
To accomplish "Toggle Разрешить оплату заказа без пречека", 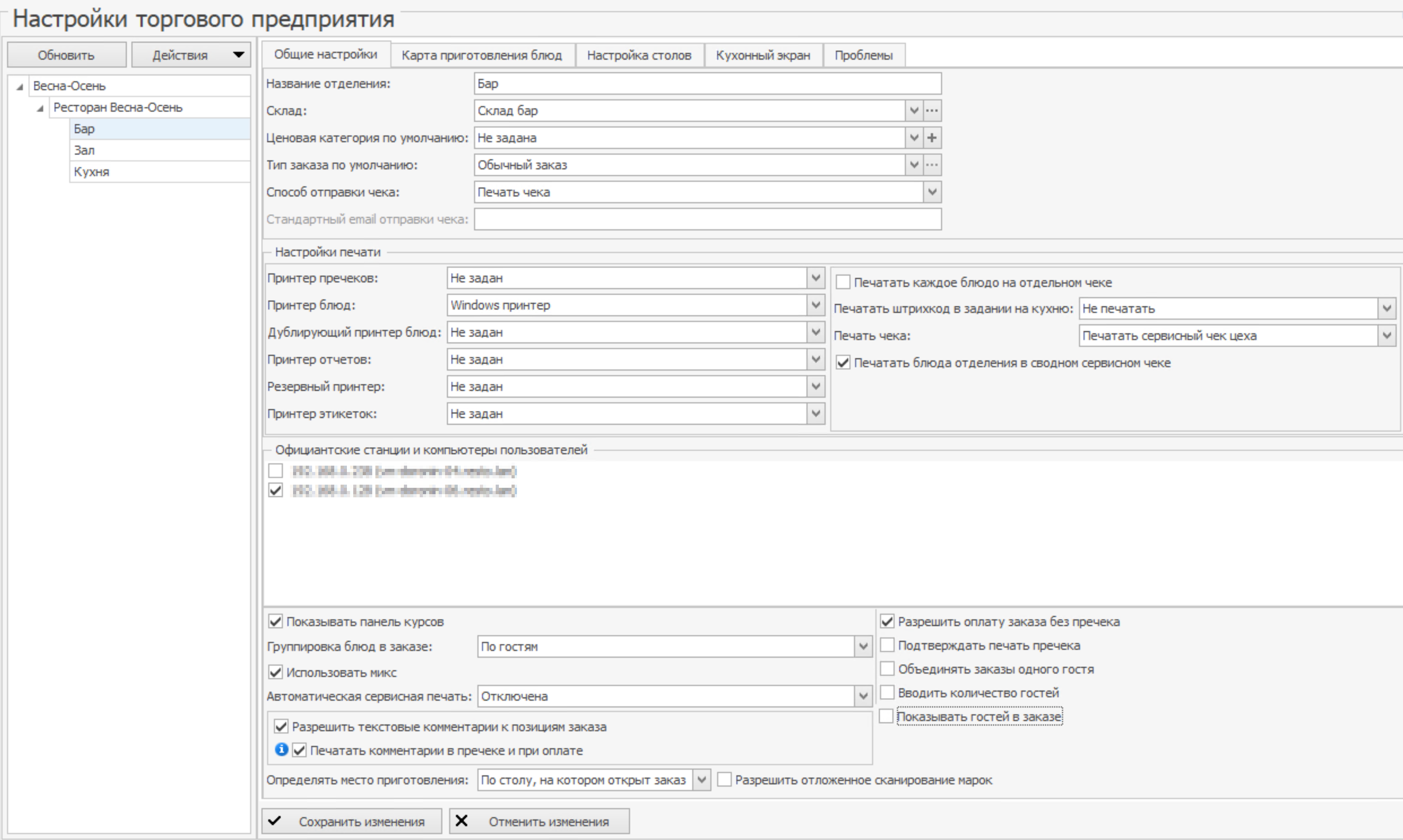I will pos(887,622).
